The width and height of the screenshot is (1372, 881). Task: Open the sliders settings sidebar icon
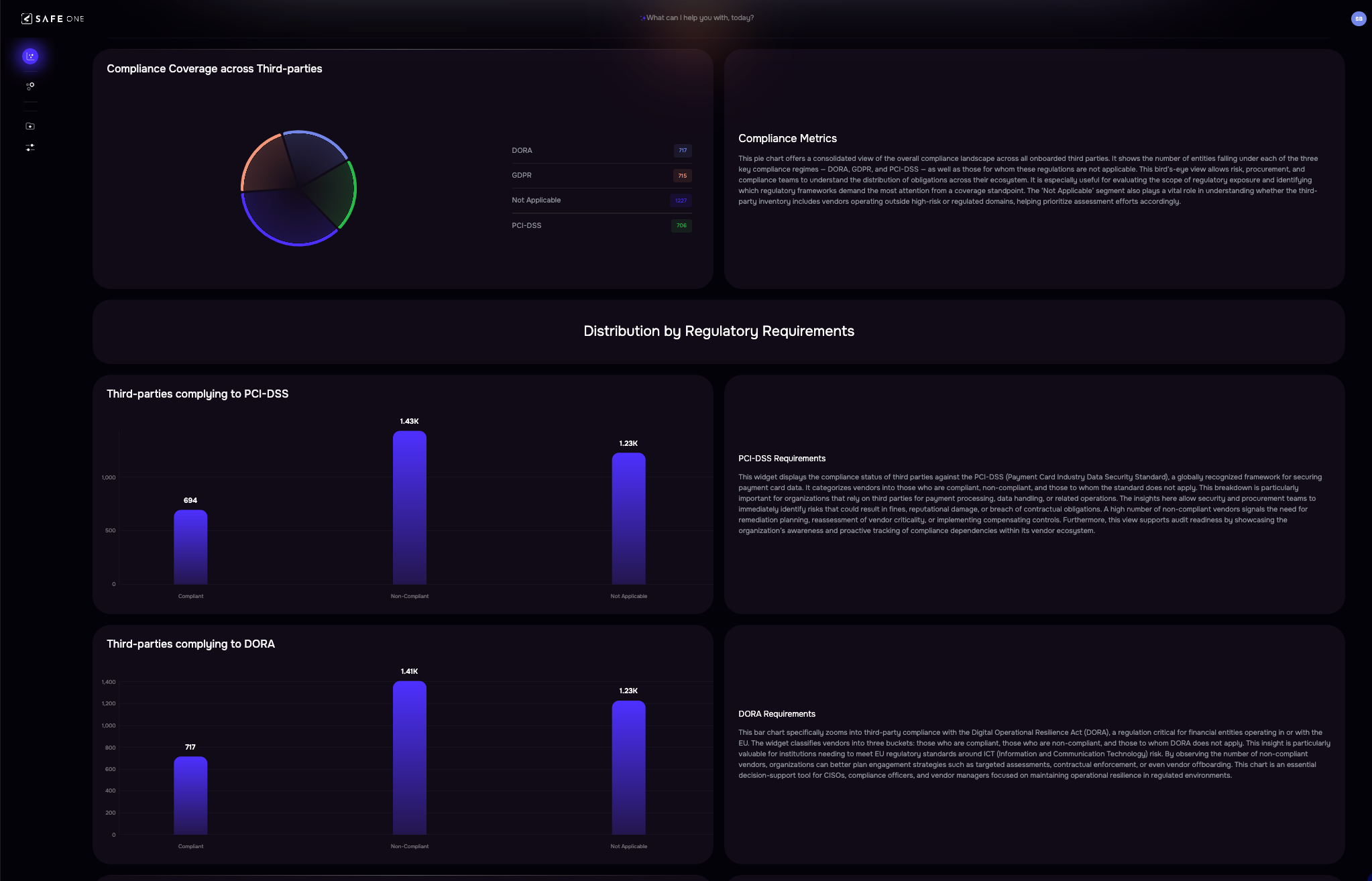point(30,148)
